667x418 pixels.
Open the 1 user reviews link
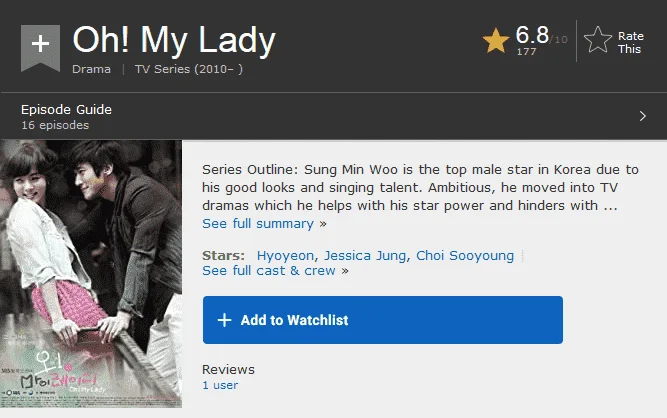[220, 385]
